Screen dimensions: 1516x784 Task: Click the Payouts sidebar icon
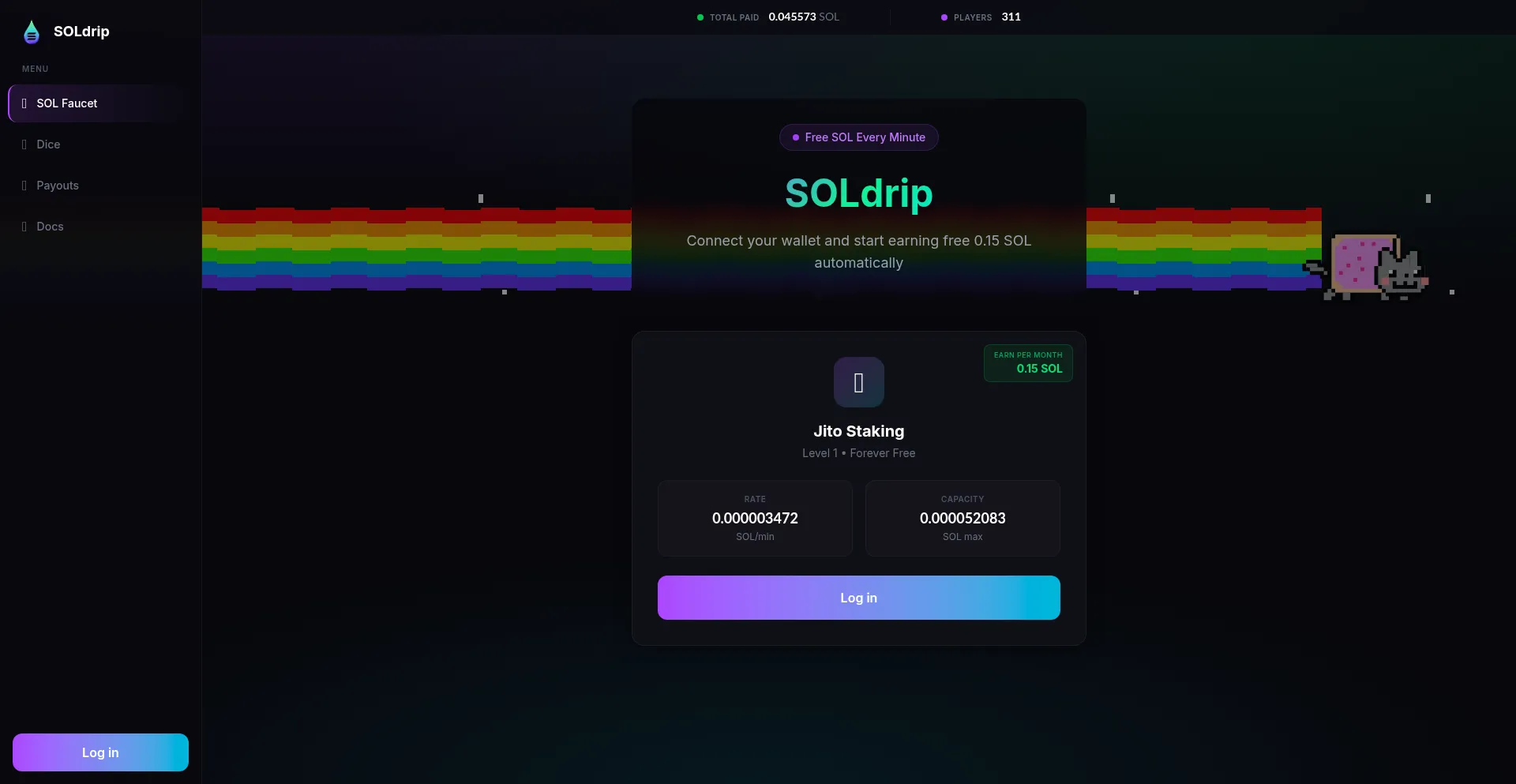24,186
